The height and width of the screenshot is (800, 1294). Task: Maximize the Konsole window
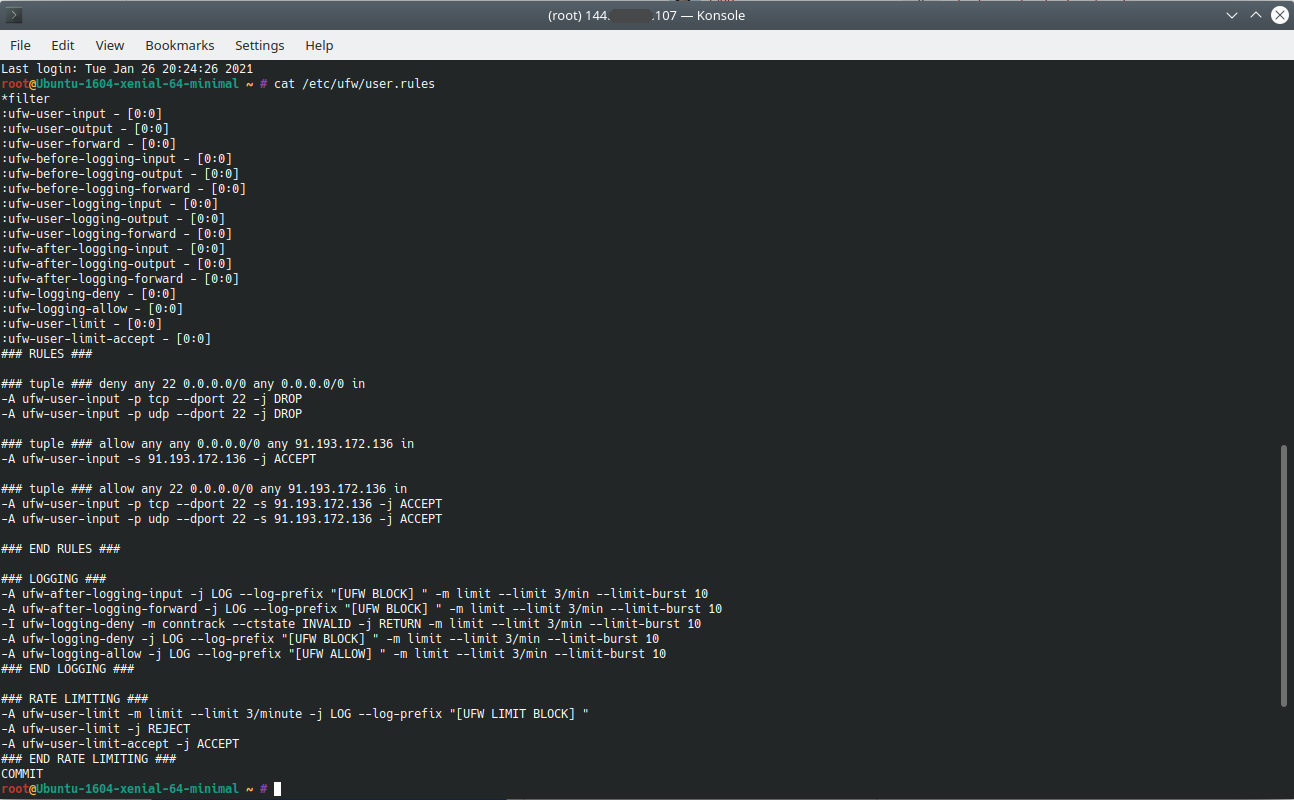[x=1255, y=15]
